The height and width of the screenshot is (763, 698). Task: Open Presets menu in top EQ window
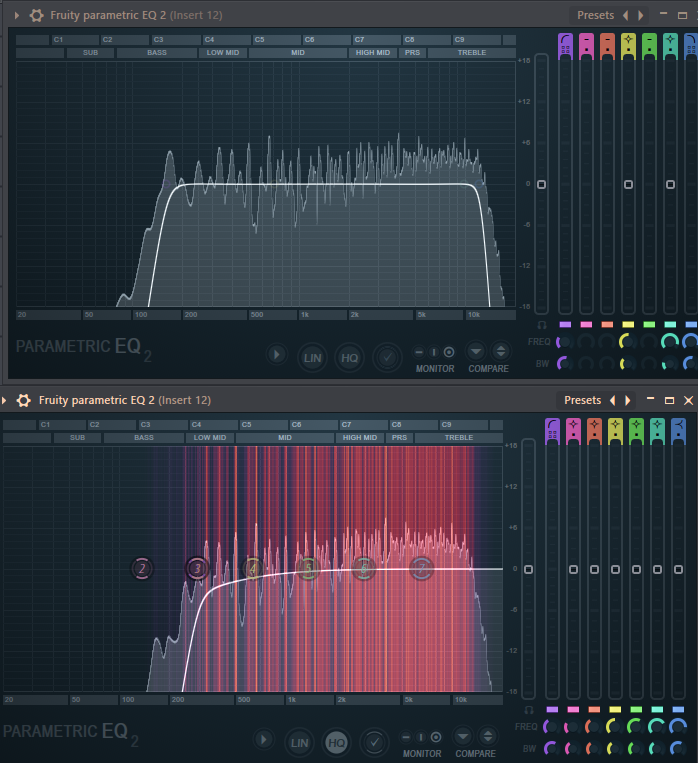click(x=595, y=15)
